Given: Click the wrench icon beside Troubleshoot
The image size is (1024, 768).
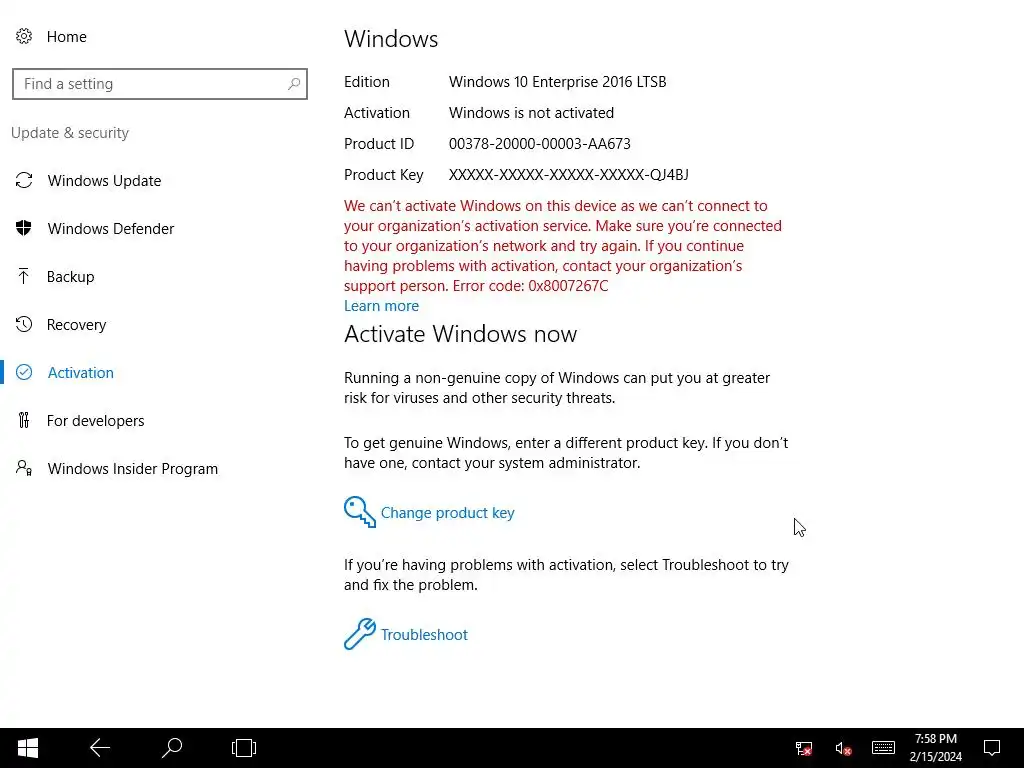Looking at the screenshot, I should pyautogui.click(x=360, y=634).
